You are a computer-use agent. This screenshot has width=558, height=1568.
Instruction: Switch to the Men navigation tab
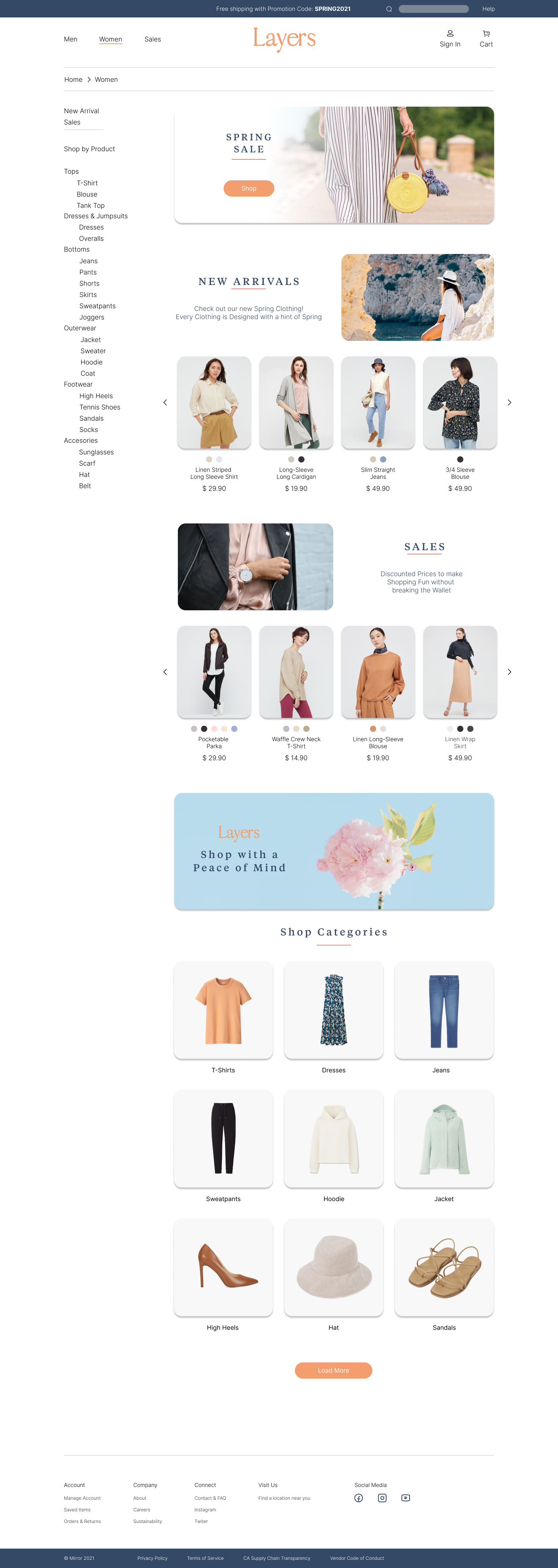tap(71, 39)
